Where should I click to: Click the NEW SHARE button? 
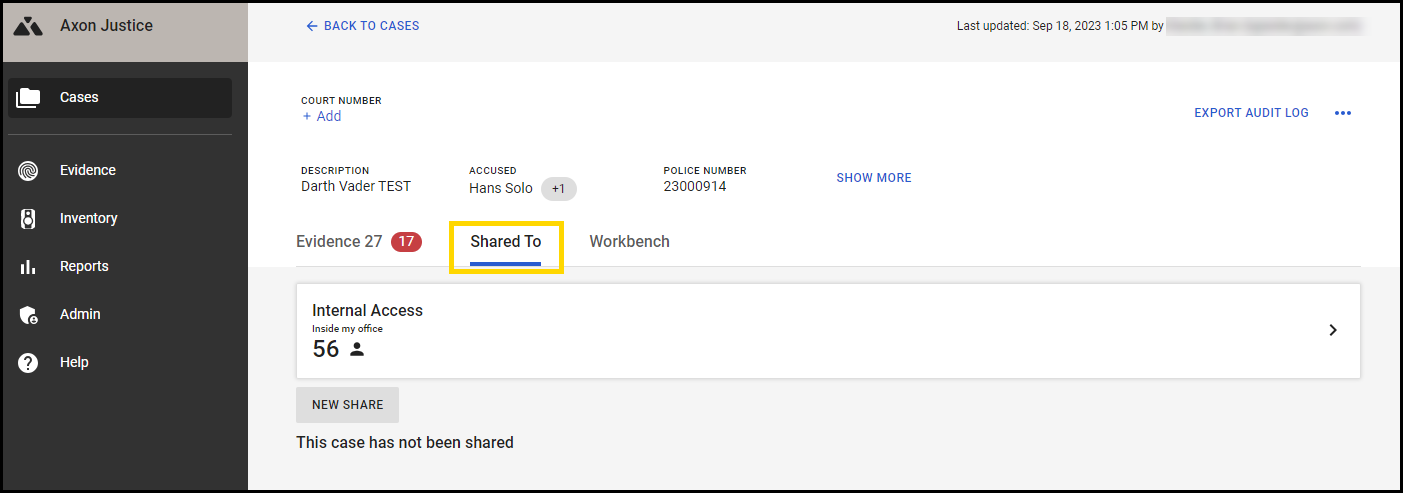click(x=347, y=405)
